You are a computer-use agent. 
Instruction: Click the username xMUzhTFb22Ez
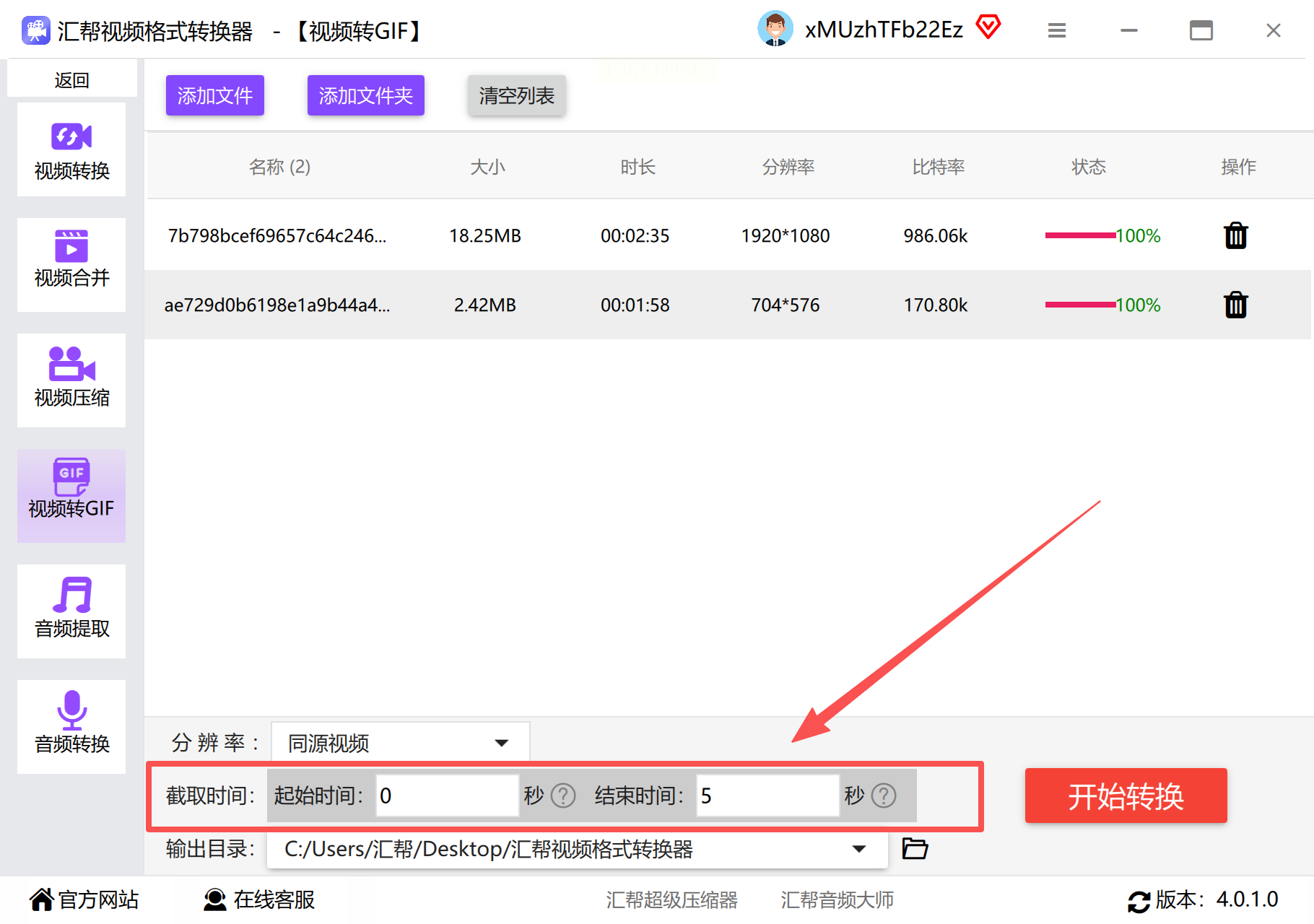tap(884, 30)
